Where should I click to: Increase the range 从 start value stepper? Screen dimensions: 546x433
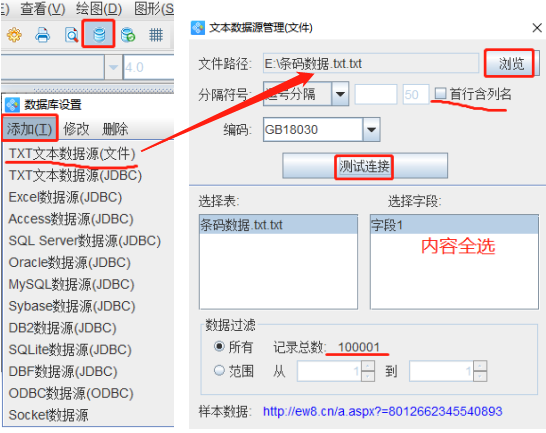(368, 365)
